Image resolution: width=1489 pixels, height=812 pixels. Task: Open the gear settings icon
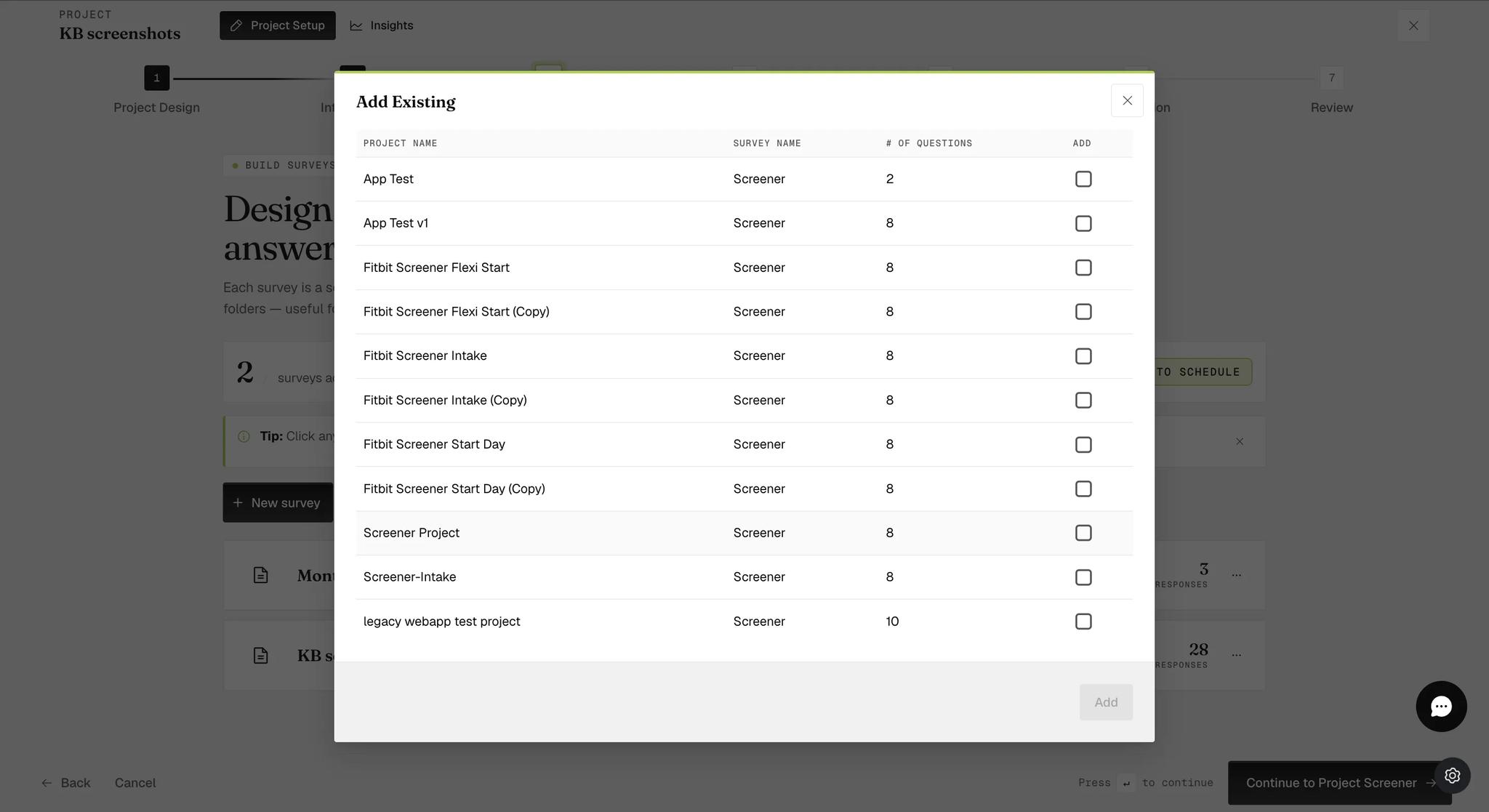pyautogui.click(x=1452, y=776)
